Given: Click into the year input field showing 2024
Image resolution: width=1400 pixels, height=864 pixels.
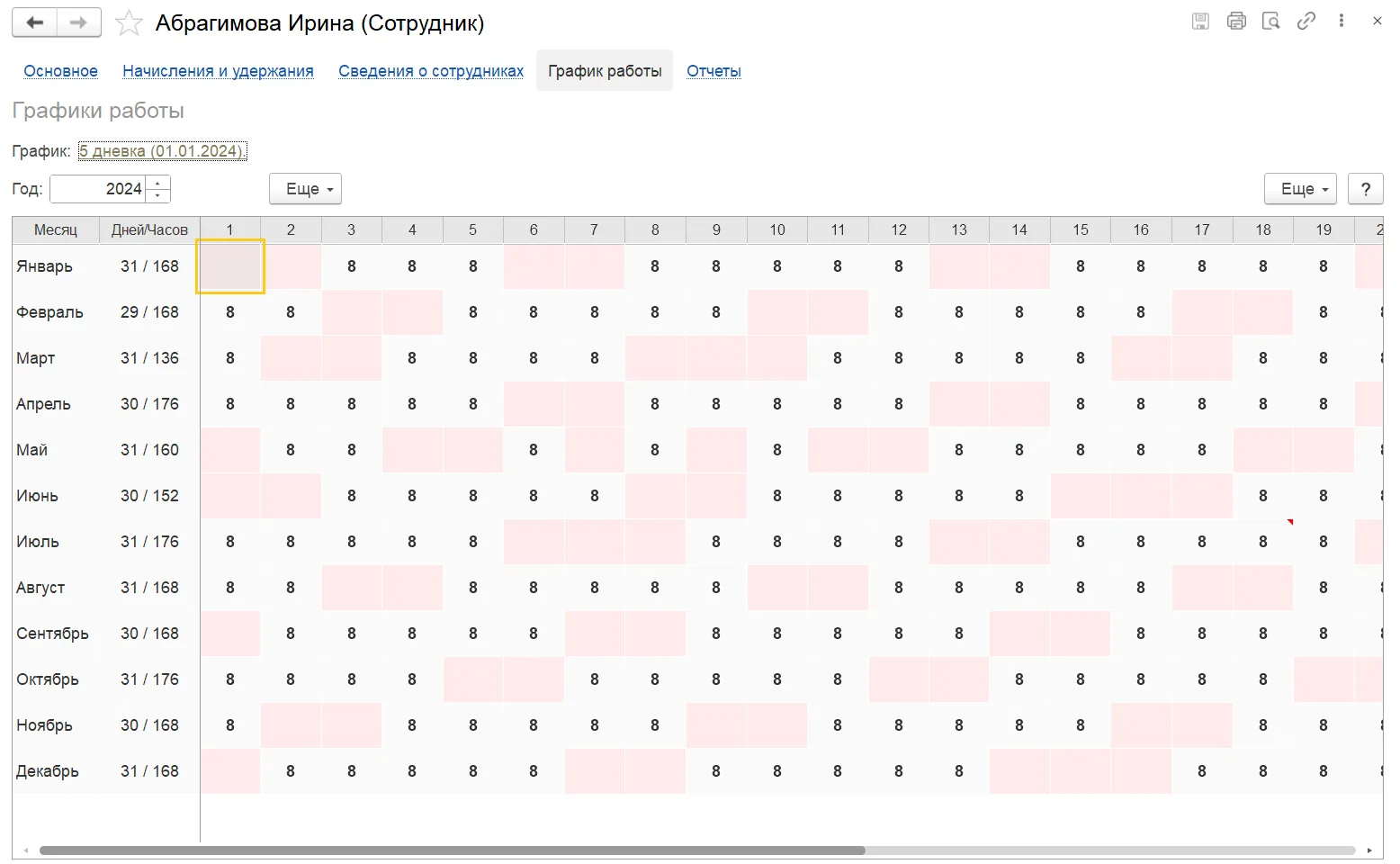Looking at the screenshot, I should (98, 189).
